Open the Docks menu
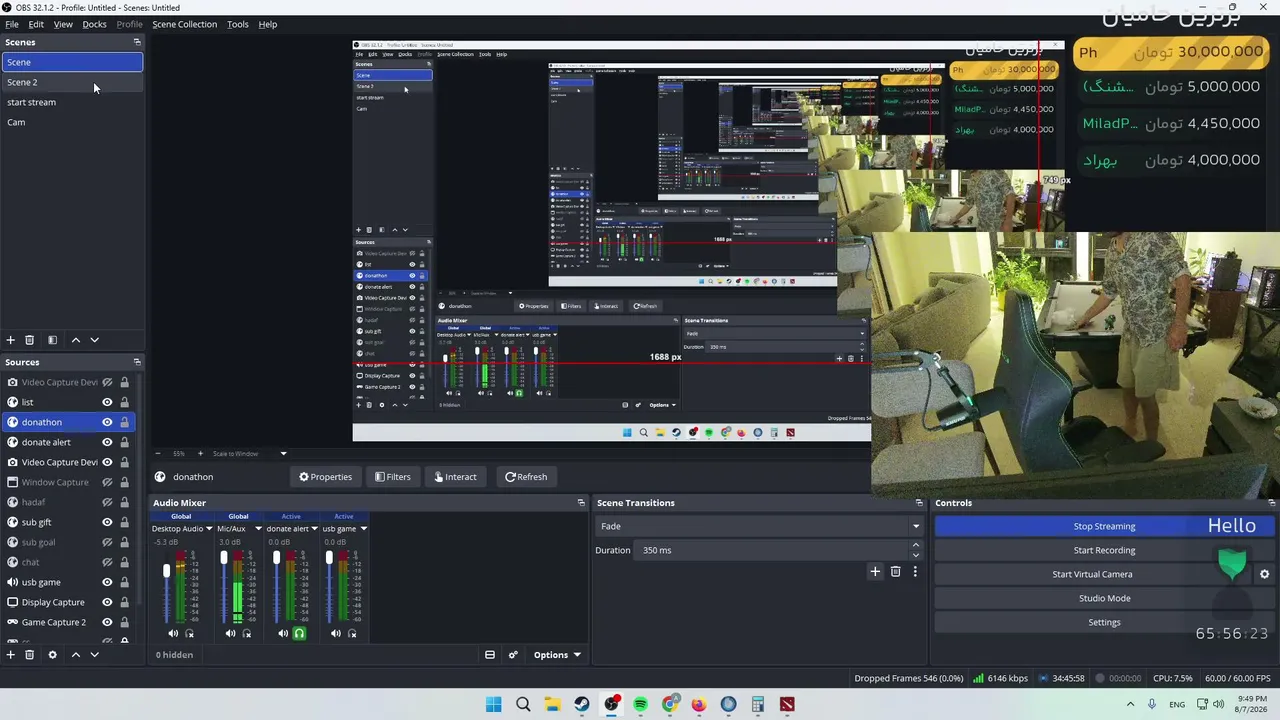 (x=94, y=24)
